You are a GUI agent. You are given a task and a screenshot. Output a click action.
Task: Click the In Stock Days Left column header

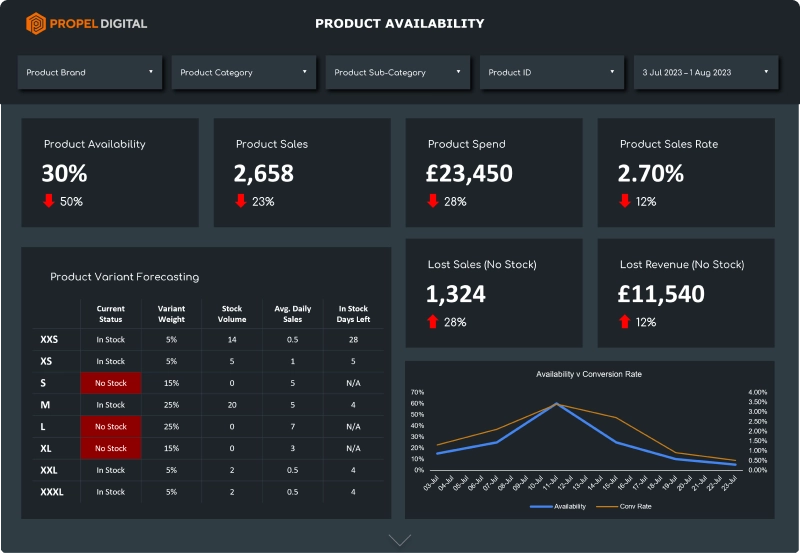[x=354, y=314]
